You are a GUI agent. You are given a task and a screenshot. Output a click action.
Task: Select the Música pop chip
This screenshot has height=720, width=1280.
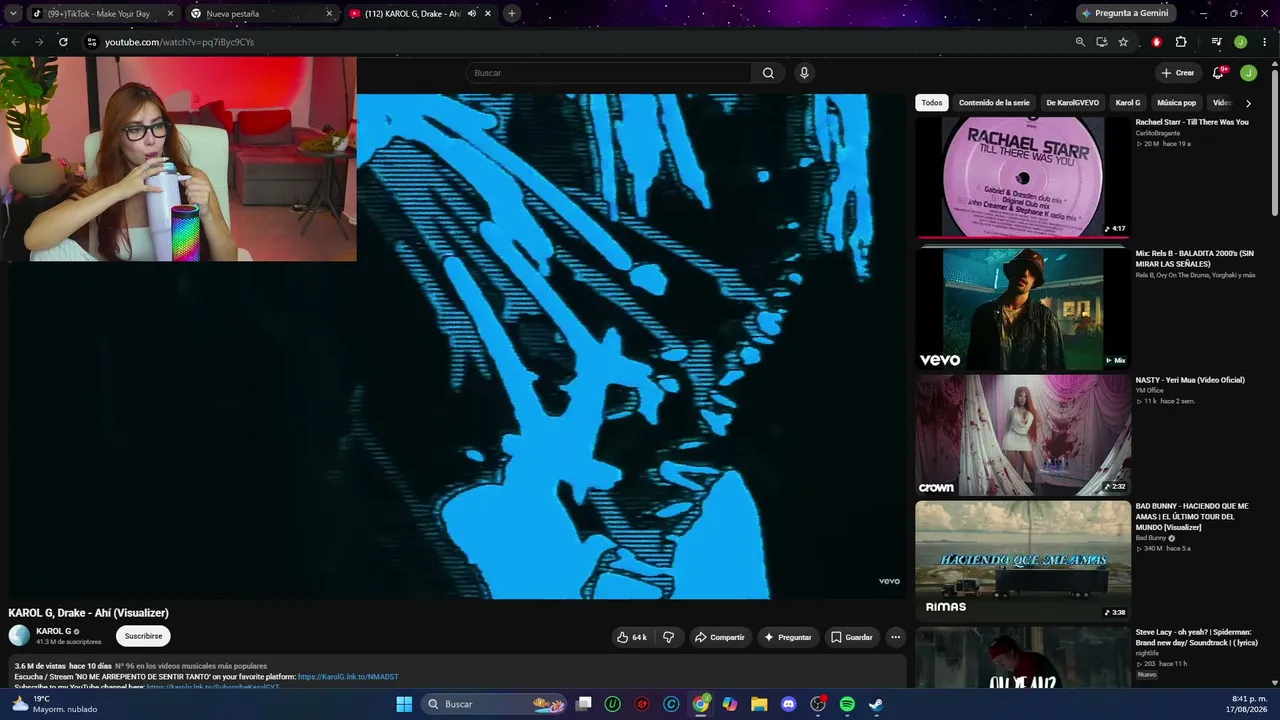tap(1176, 103)
